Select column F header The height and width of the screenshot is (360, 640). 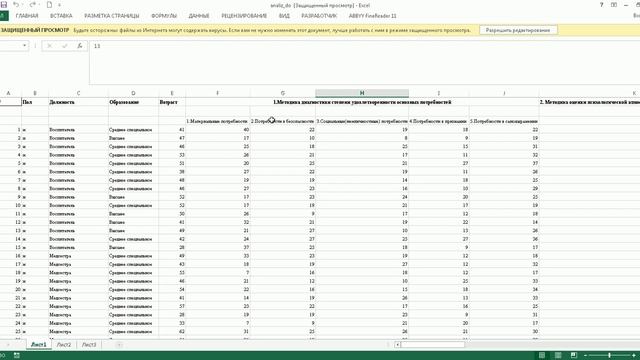click(x=218, y=93)
